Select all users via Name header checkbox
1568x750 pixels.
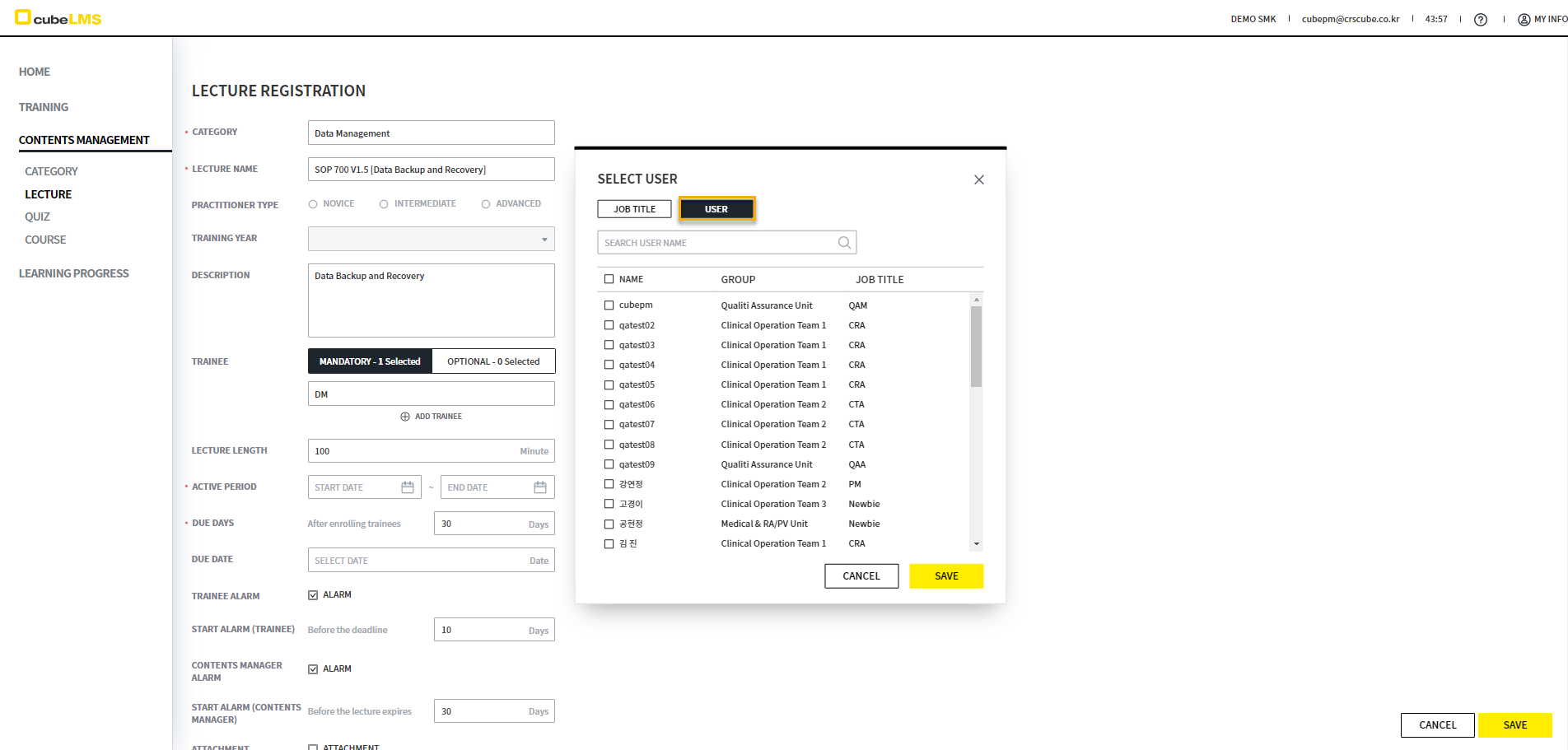pos(609,279)
